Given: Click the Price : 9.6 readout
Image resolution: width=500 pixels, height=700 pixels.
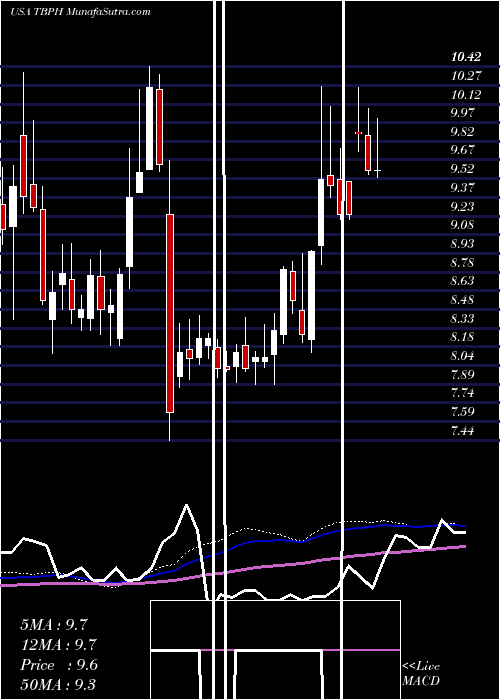Looking at the screenshot, I should [x=58, y=665].
